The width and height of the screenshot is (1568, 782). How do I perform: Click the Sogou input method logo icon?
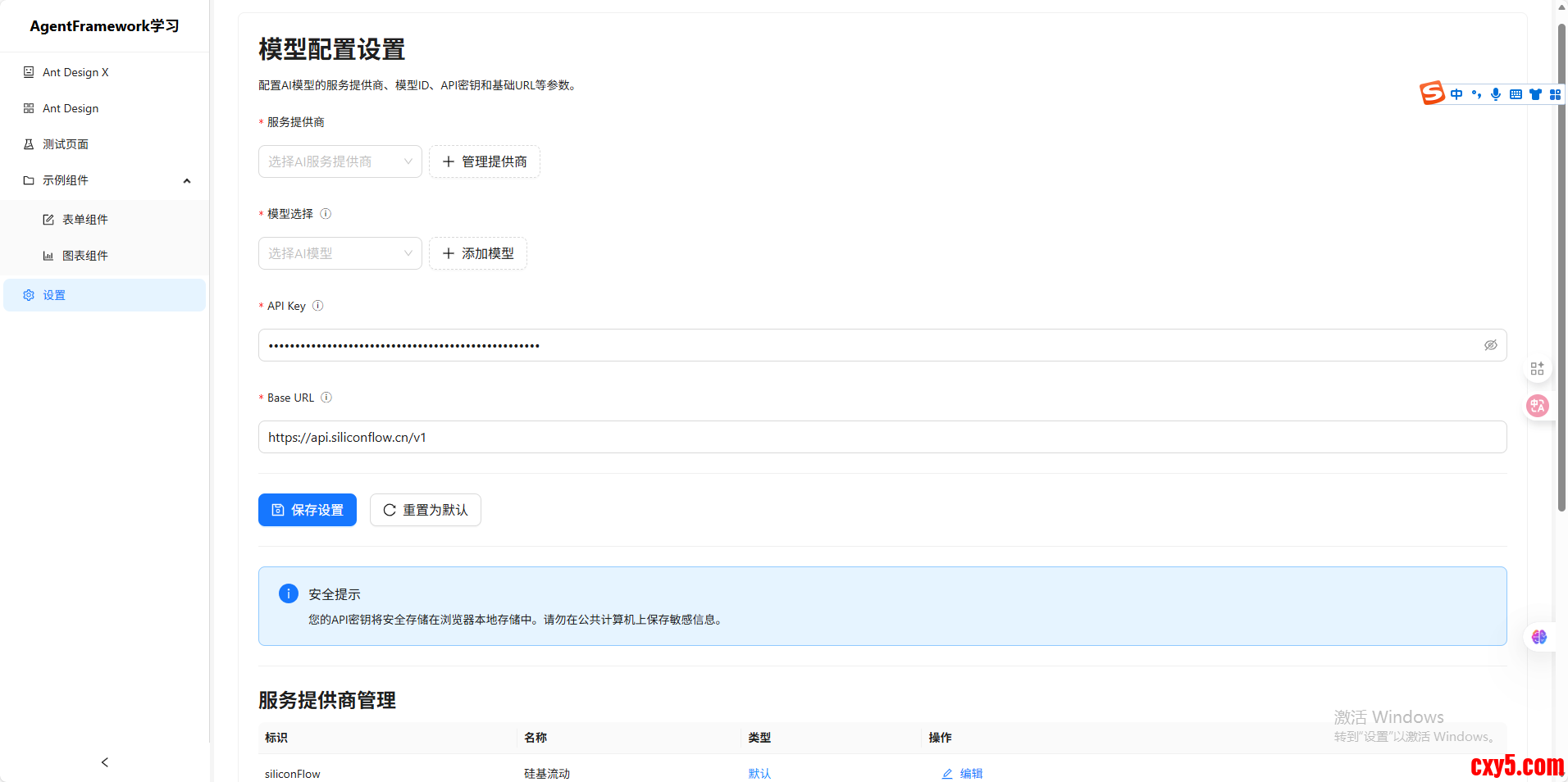pyautogui.click(x=1432, y=93)
